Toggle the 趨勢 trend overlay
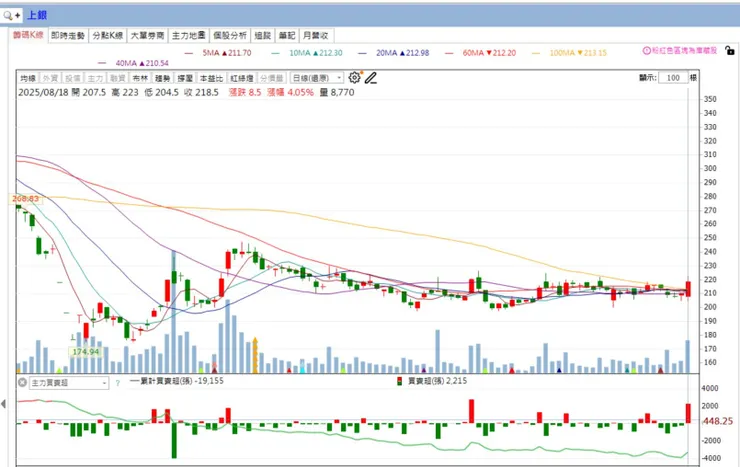This screenshot has height=467, width=740. coord(163,78)
